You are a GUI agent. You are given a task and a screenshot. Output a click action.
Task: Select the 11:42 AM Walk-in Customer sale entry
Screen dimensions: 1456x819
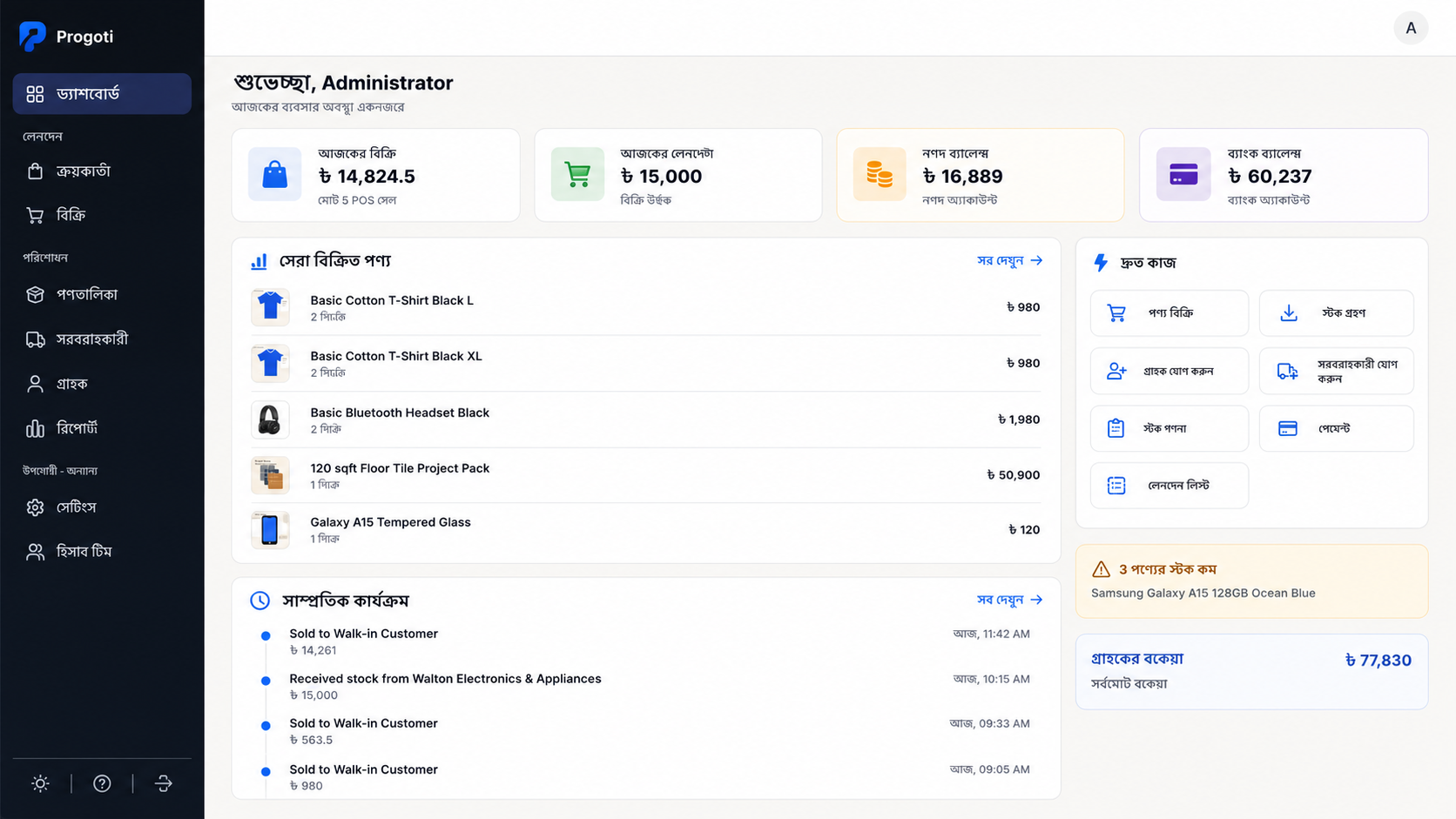(x=644, y=641)
